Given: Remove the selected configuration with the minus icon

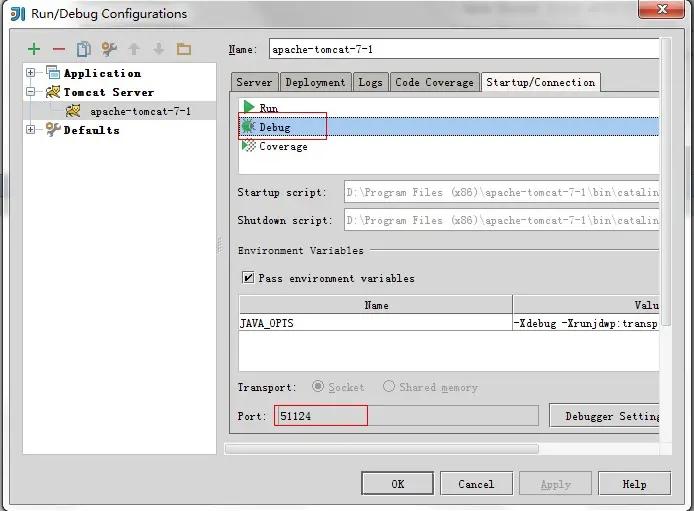Looking at the screenshot, I should tap(59, 49).
